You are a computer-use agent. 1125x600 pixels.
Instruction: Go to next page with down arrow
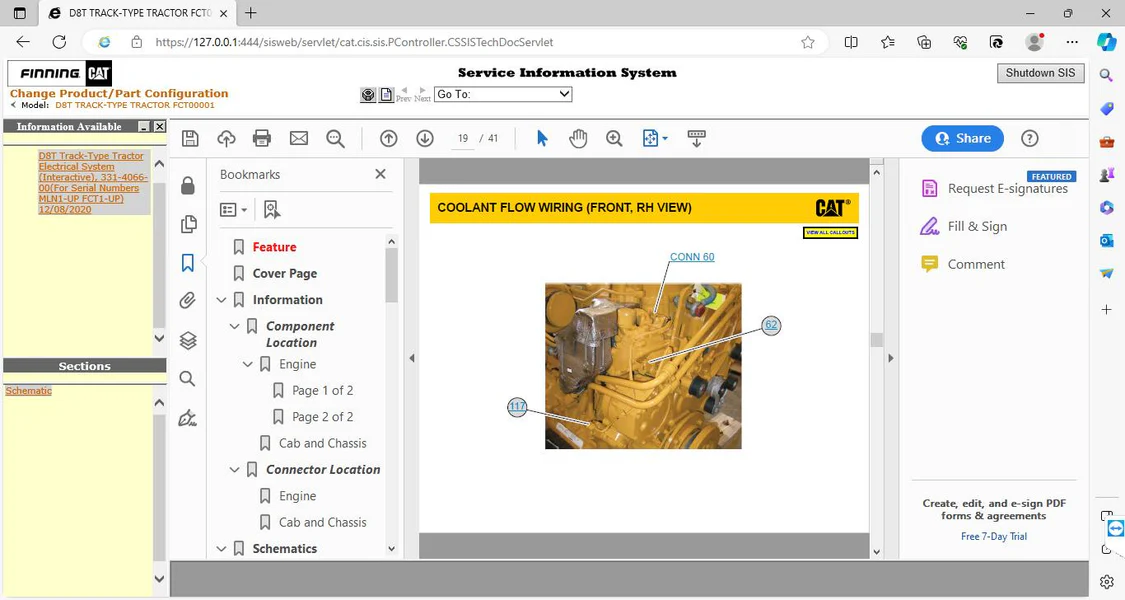[425, 139]
